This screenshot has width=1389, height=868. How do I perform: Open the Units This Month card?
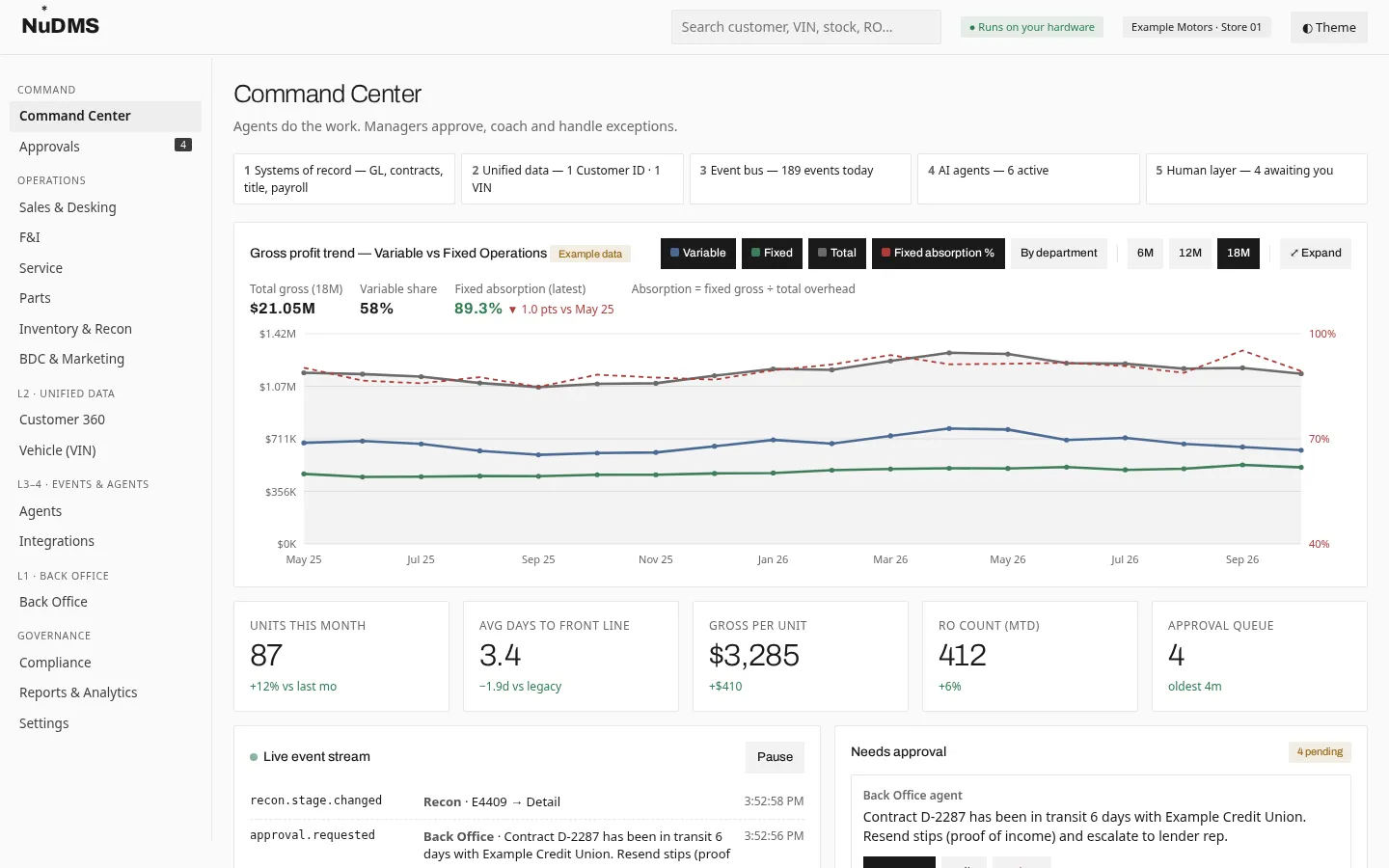tap(341, 657)
